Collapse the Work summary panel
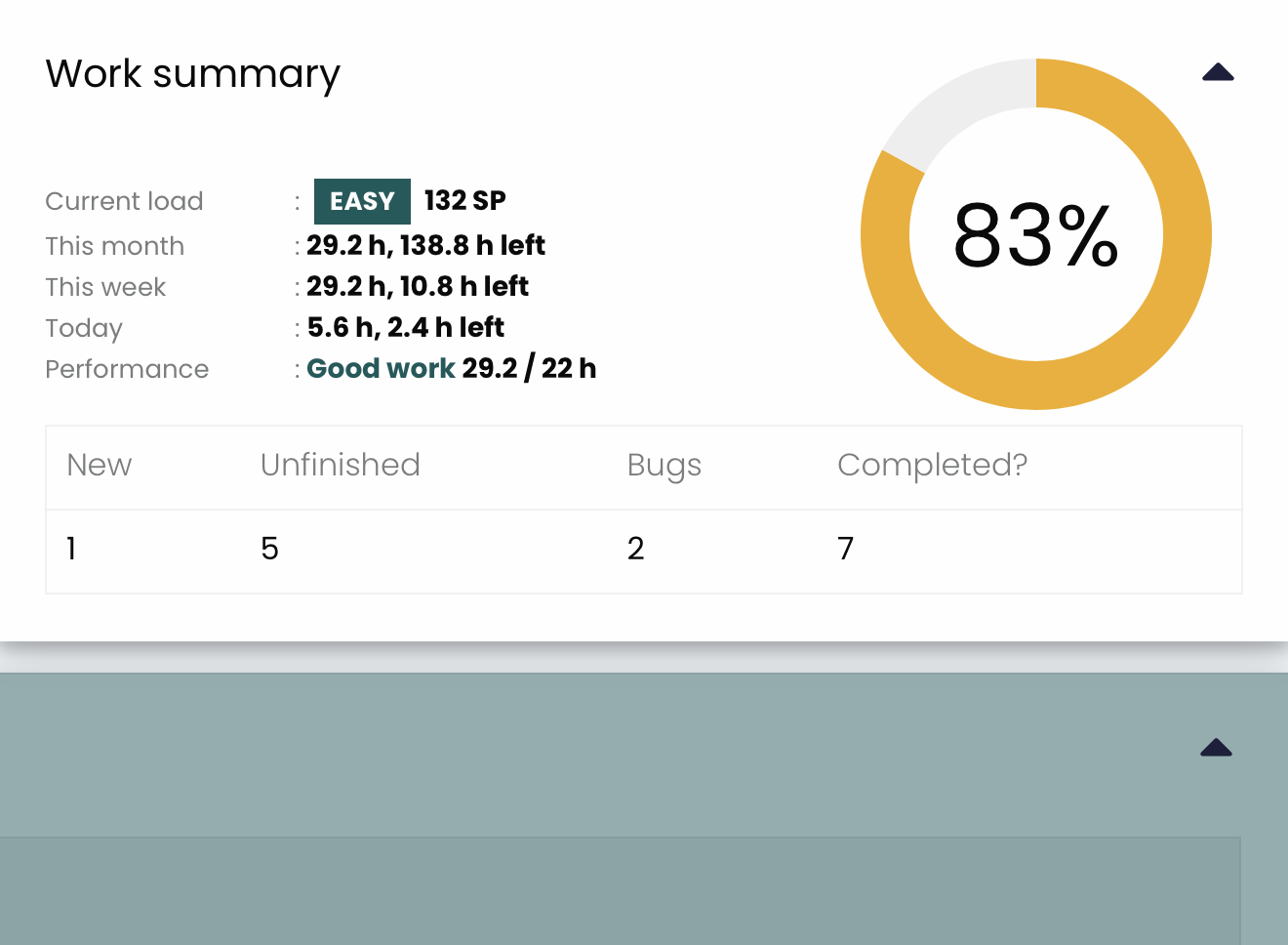1288x945 pixels. 1218,72
